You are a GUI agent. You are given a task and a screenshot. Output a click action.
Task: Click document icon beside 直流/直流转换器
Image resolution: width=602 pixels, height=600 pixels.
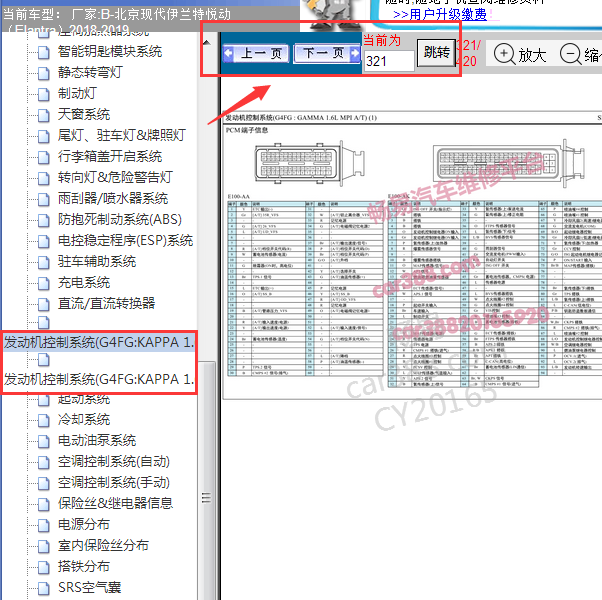coord(44,305)
